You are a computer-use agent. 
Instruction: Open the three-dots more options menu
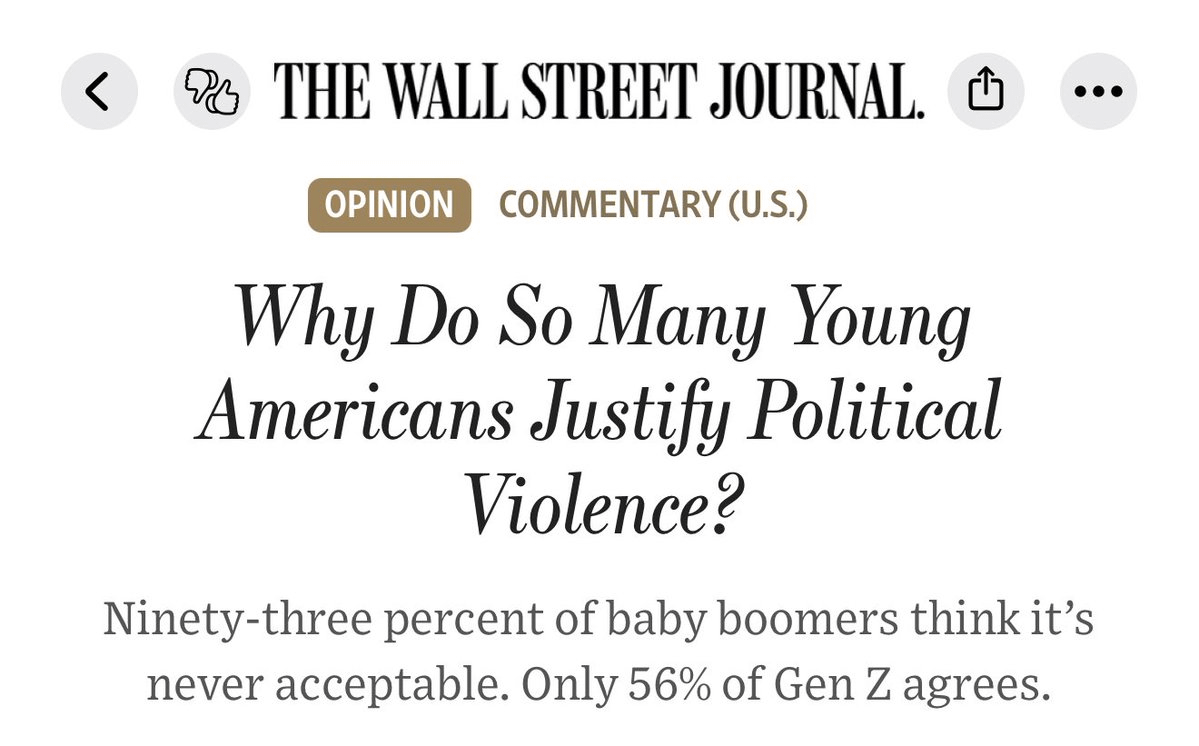pyautogui.click(x=1098, y=91)
